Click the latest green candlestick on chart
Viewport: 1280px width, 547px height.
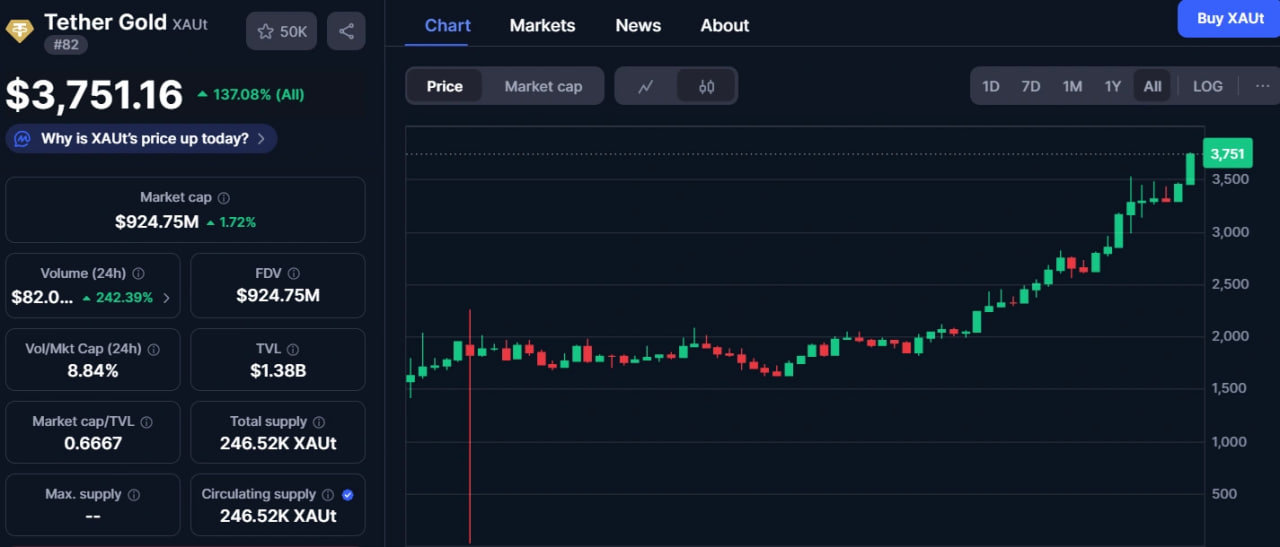pyautogui.click(x=1190, y=169)
